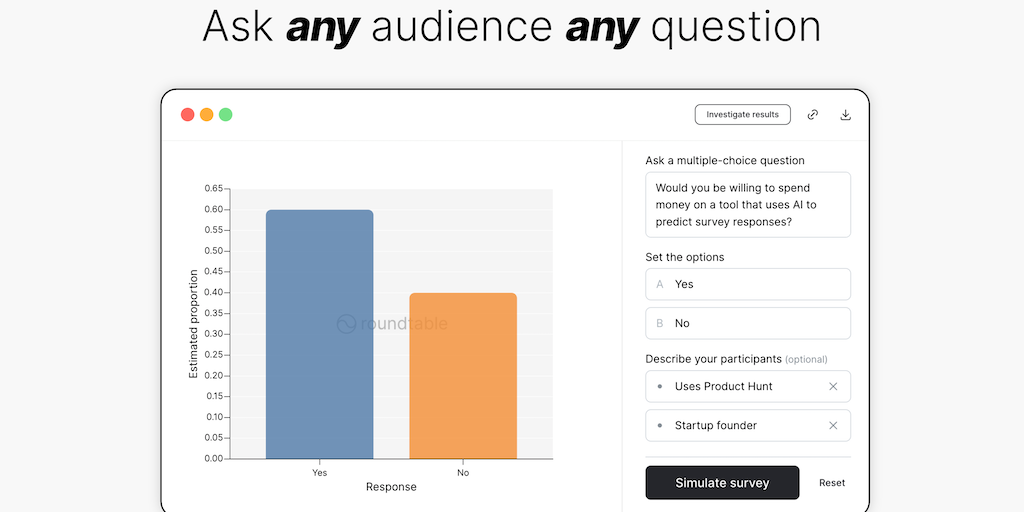Remove the Startup founder participant tag
This screenshot has width=1024, height=512.
[833, 425]
